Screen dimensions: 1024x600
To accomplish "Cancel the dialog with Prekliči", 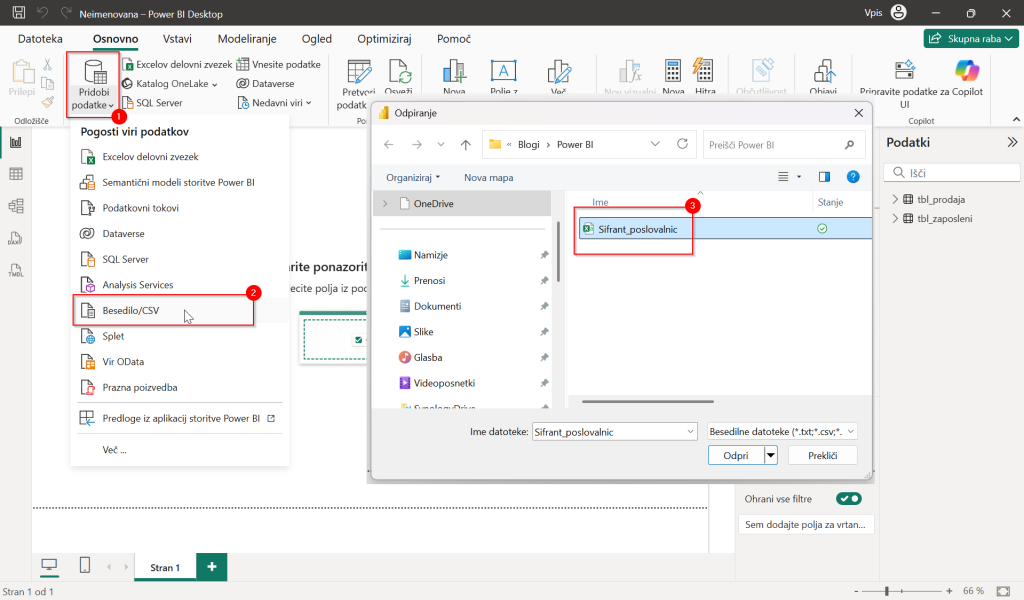I will tap(822, 455).
